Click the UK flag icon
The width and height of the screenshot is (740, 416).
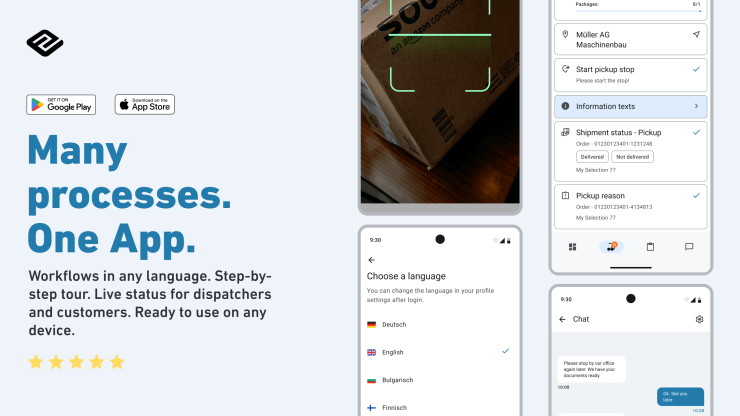pyautogui.click(x=371, y=352)
